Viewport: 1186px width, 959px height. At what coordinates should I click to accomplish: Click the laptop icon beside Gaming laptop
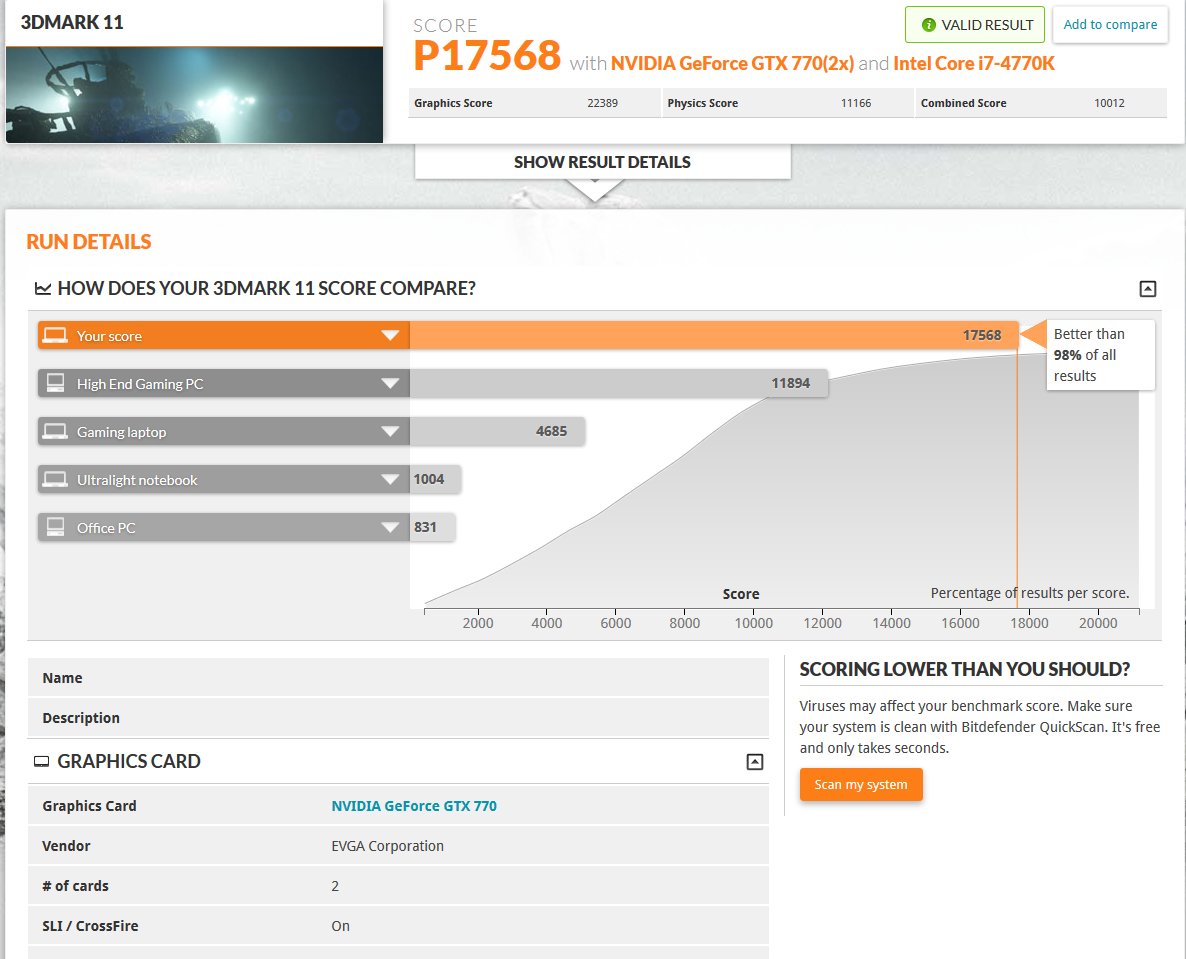coord(54,431)
